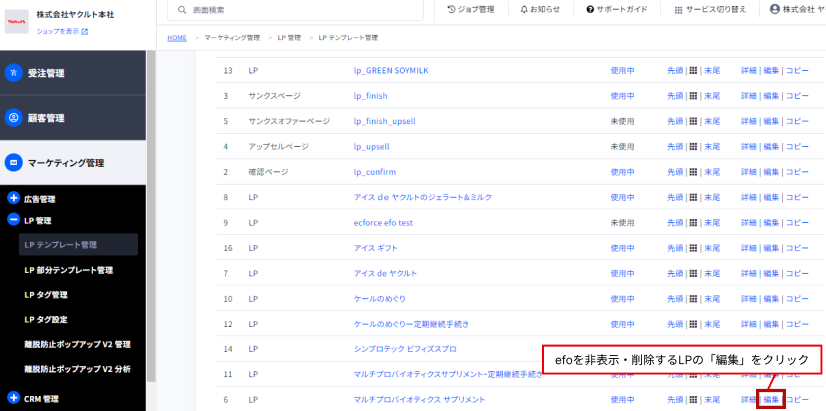Click the sort grid icon for lp_finish
This screenshot has height=411, width=826.
[x=694, y=96]
